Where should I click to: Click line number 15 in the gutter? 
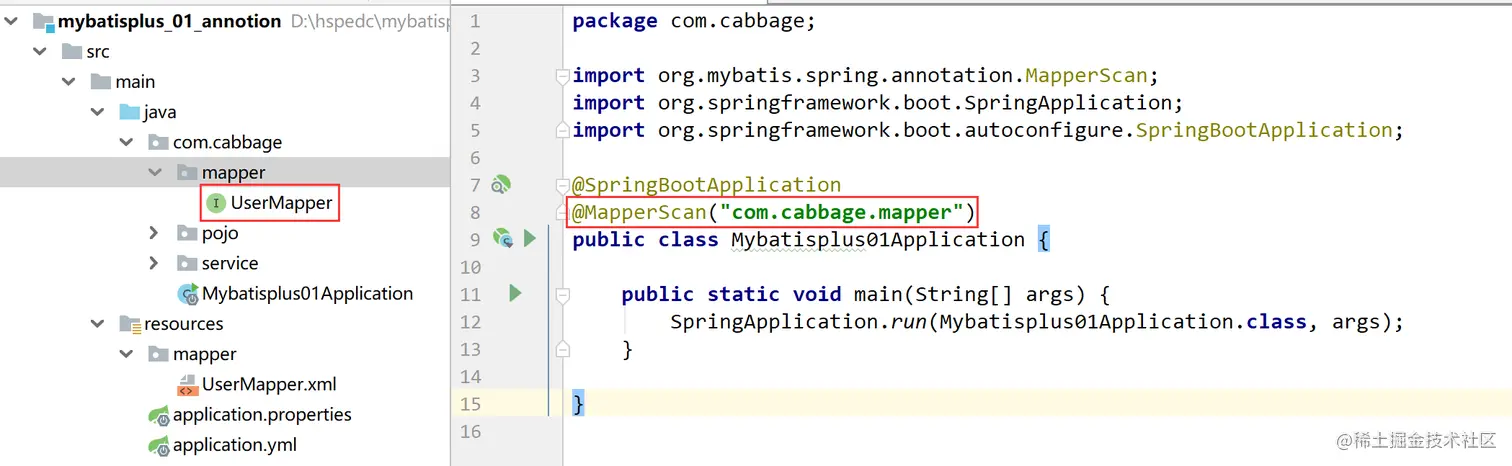point(469,403)
